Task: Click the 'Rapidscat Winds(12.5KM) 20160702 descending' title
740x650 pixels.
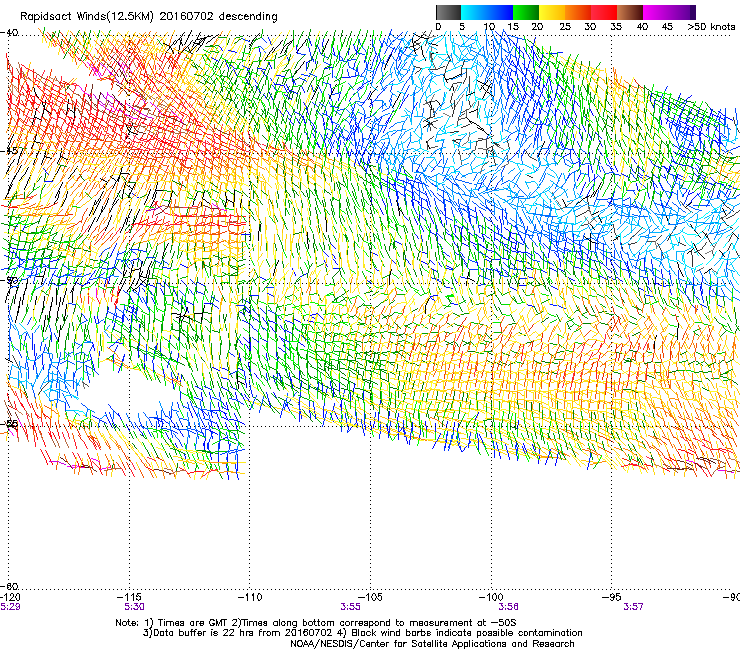Action: click(149, 17)
